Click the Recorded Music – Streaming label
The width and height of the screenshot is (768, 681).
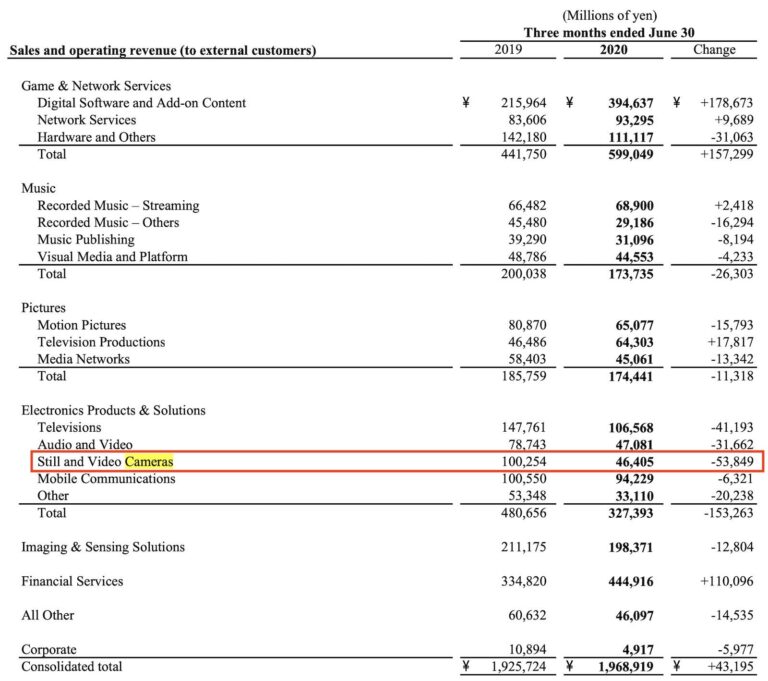coord(118,206)
